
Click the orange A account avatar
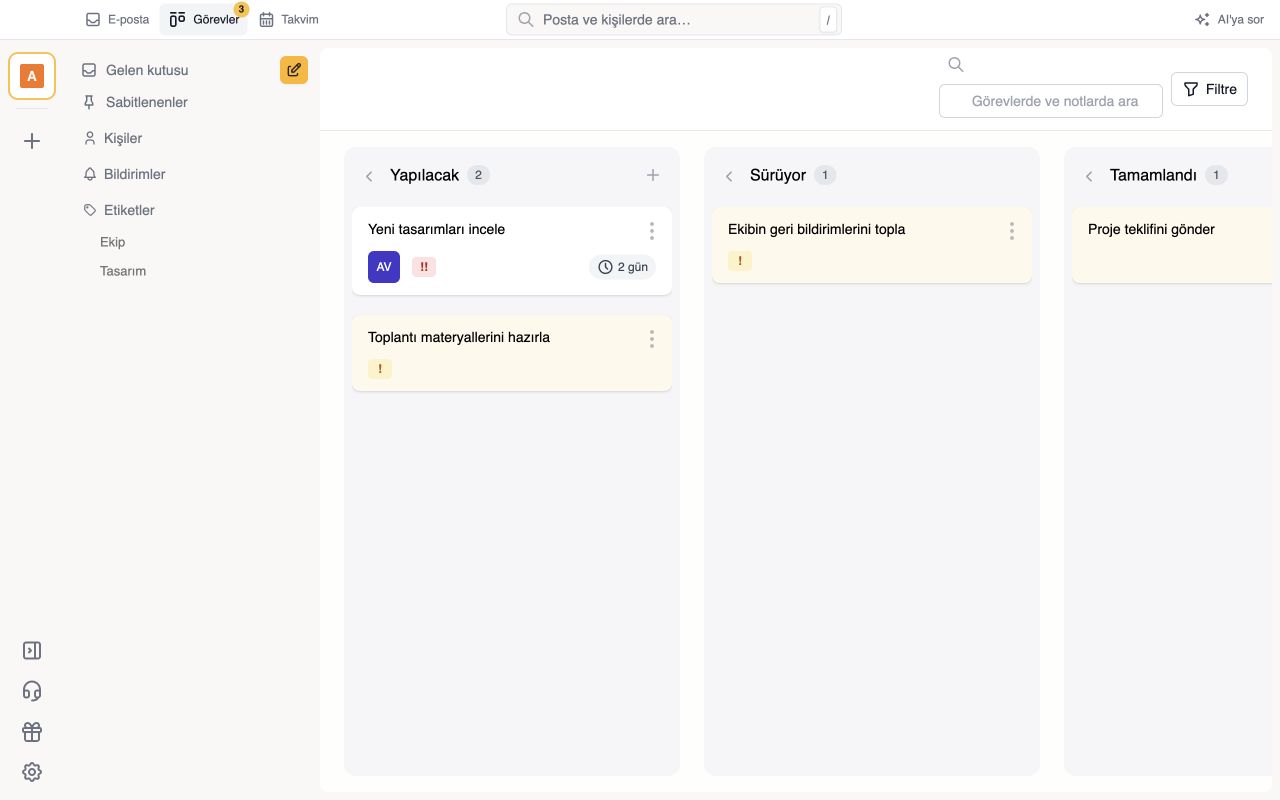point(32,76)
